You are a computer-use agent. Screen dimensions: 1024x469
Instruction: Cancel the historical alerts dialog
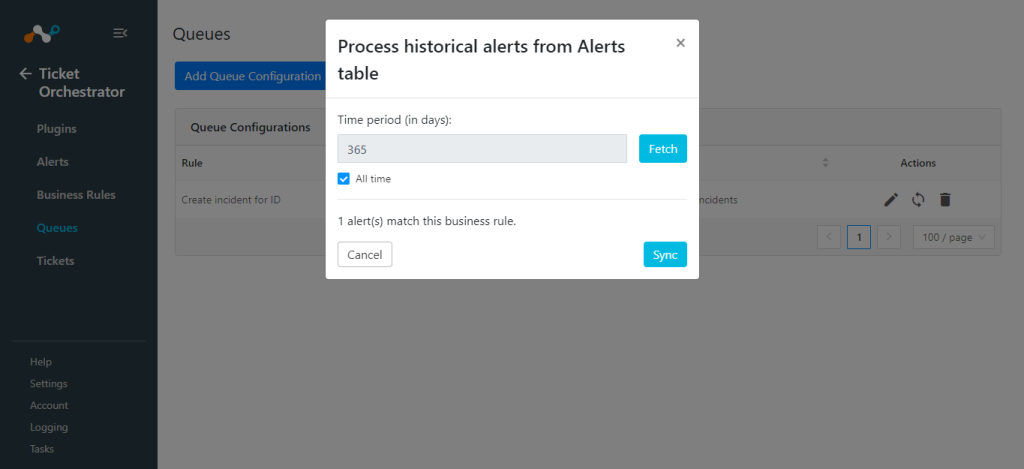pyautogui.click(x=364, y=255)
